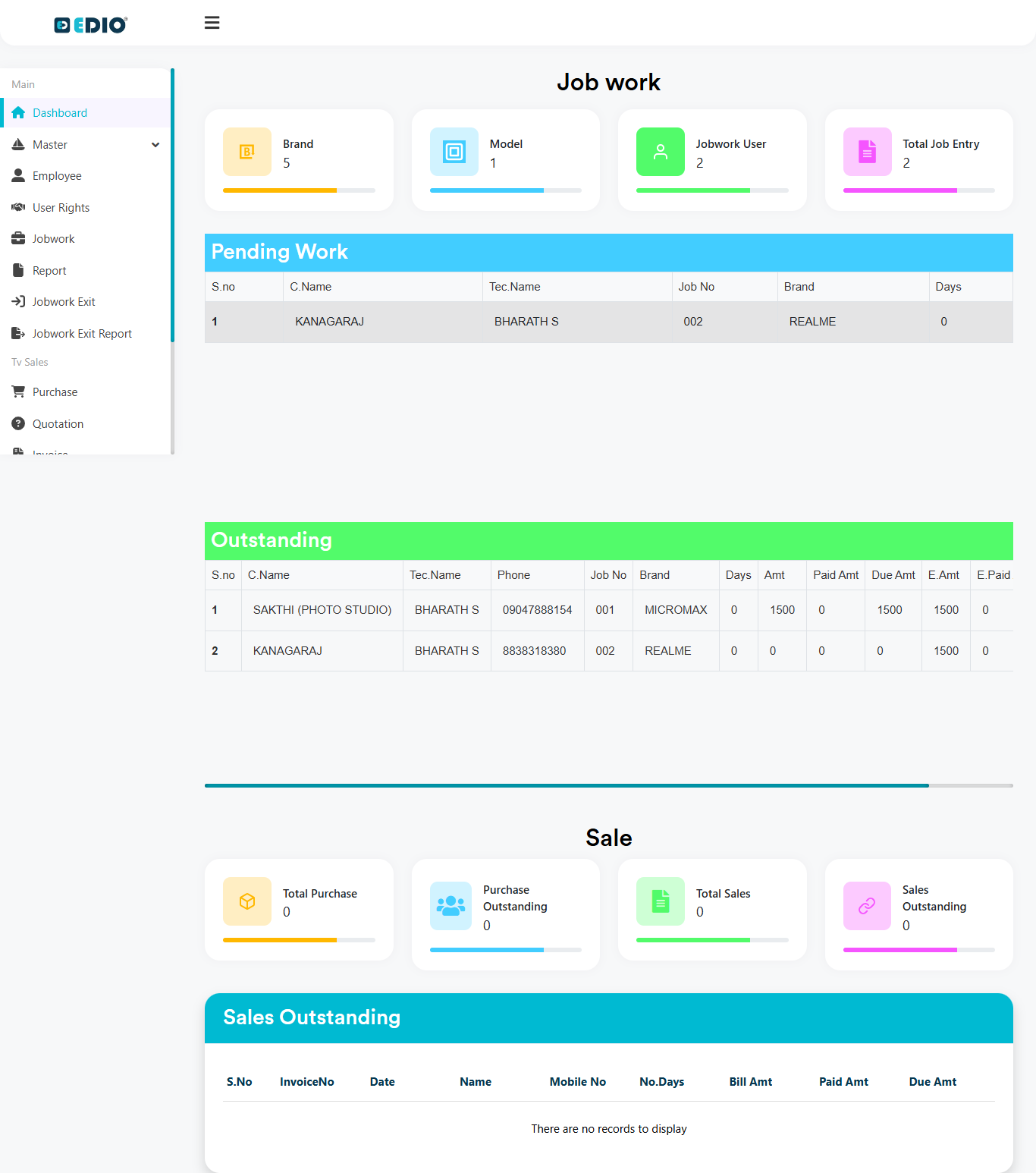Open Dashboard from the sidebar
Screen dimensions: 1036x1173
60,113
